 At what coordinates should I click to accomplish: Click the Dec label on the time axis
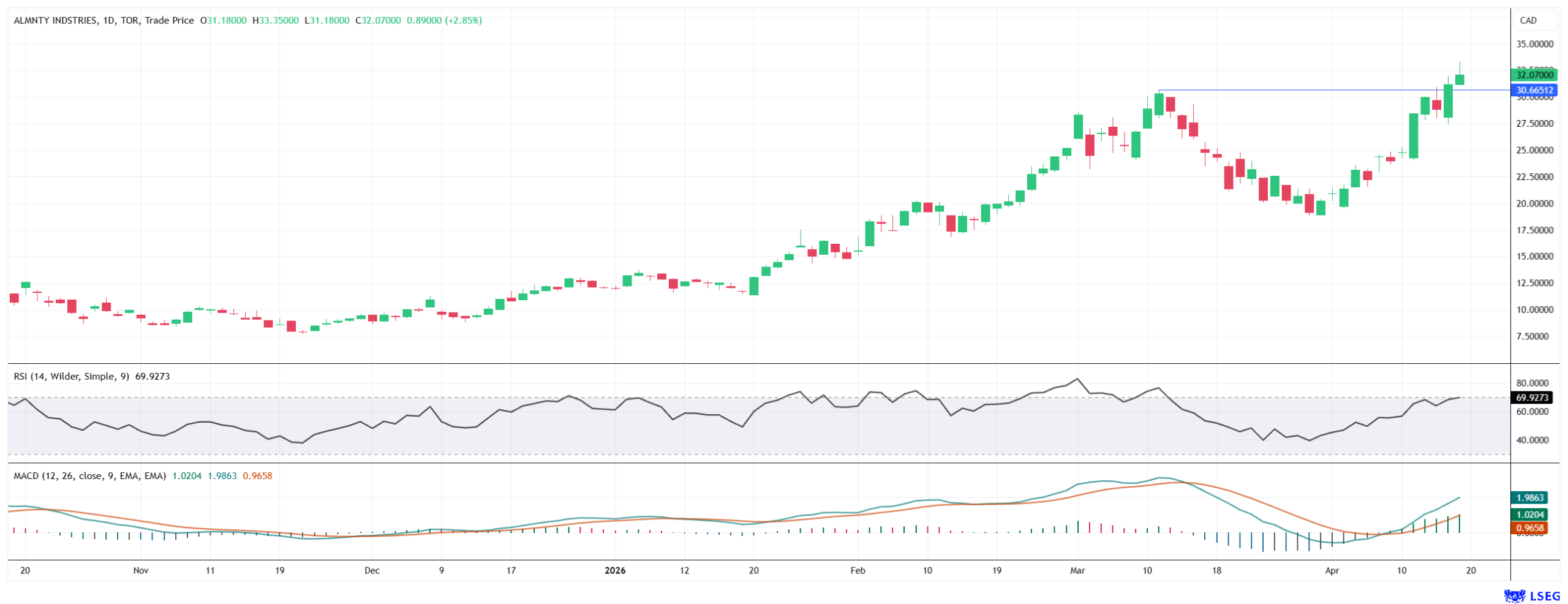(372, 570)
